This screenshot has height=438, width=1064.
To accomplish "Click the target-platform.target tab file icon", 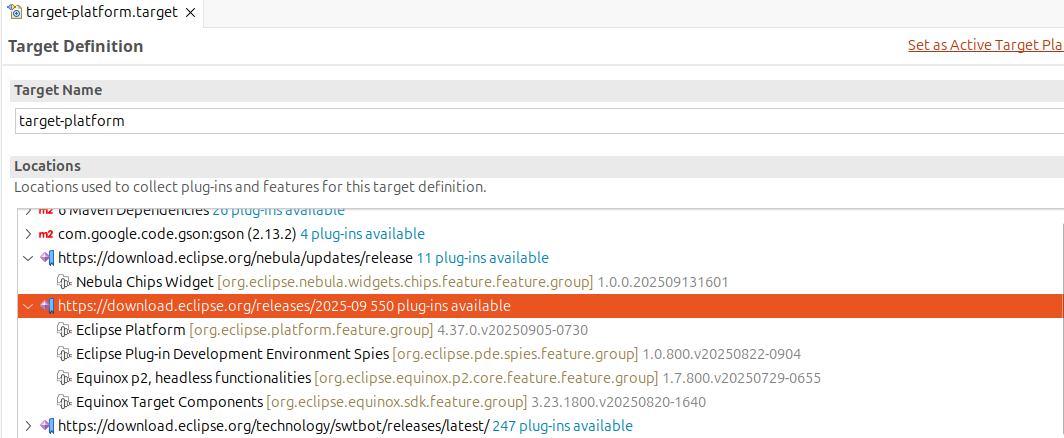I will pos(15,12).
